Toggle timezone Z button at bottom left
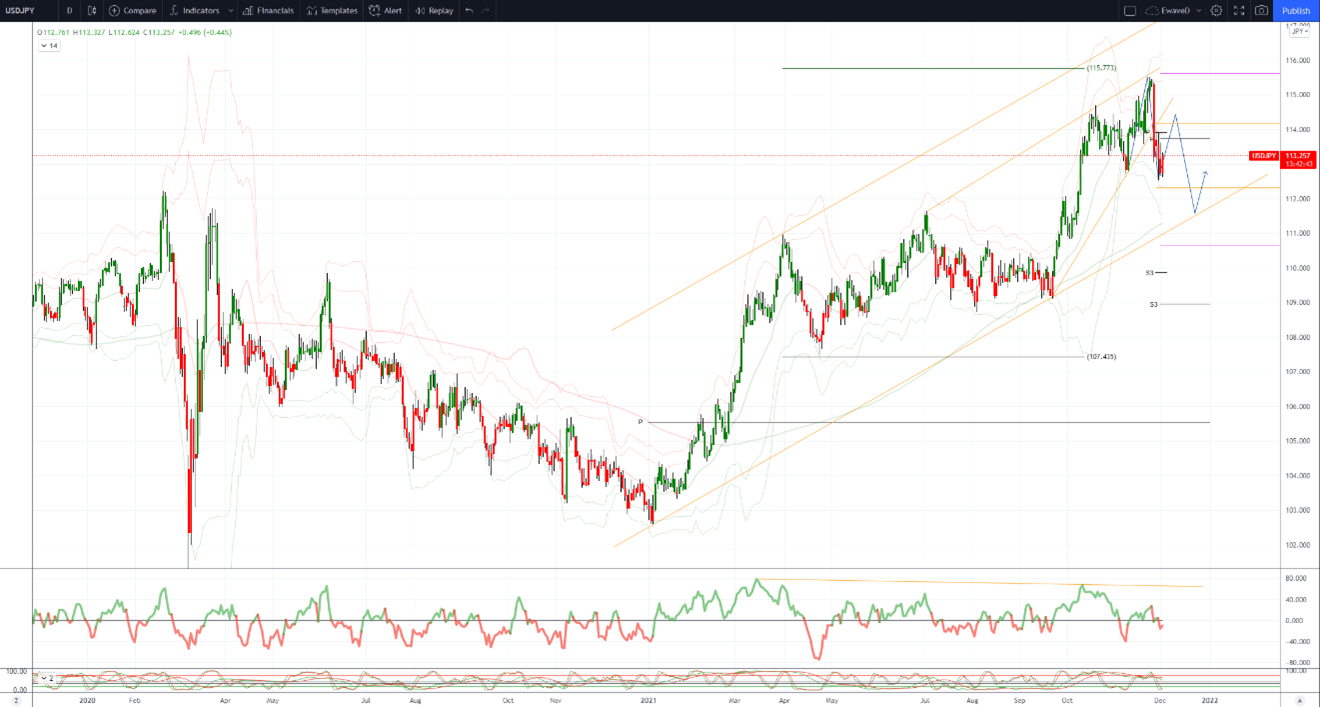This screenshot has width=1320, height=707. point(15,700)
